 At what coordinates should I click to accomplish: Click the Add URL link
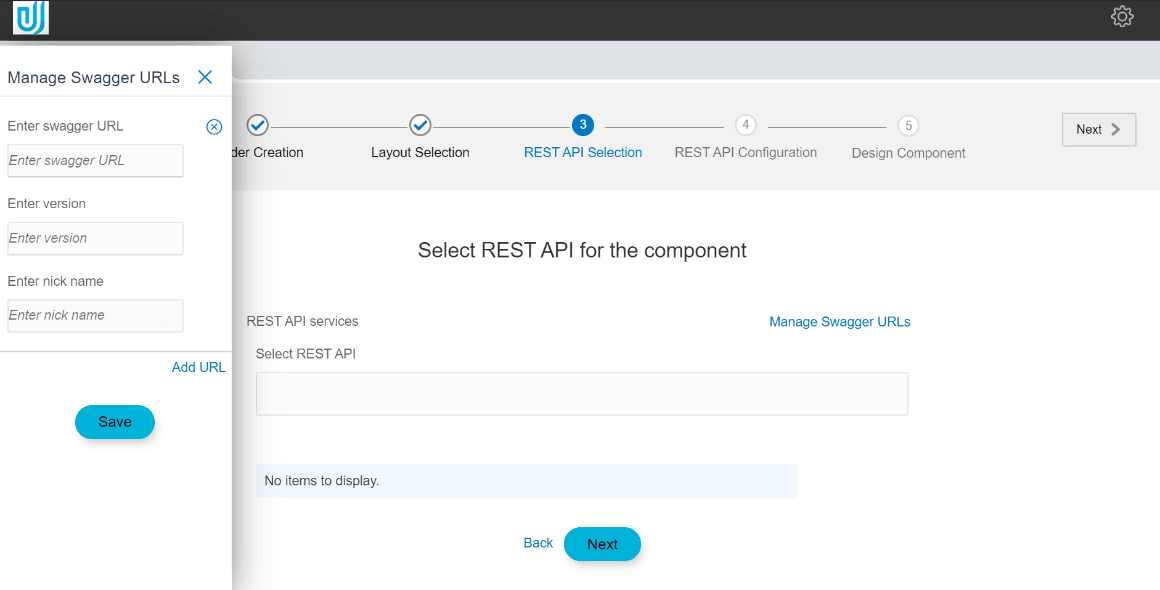pos(198,367)
